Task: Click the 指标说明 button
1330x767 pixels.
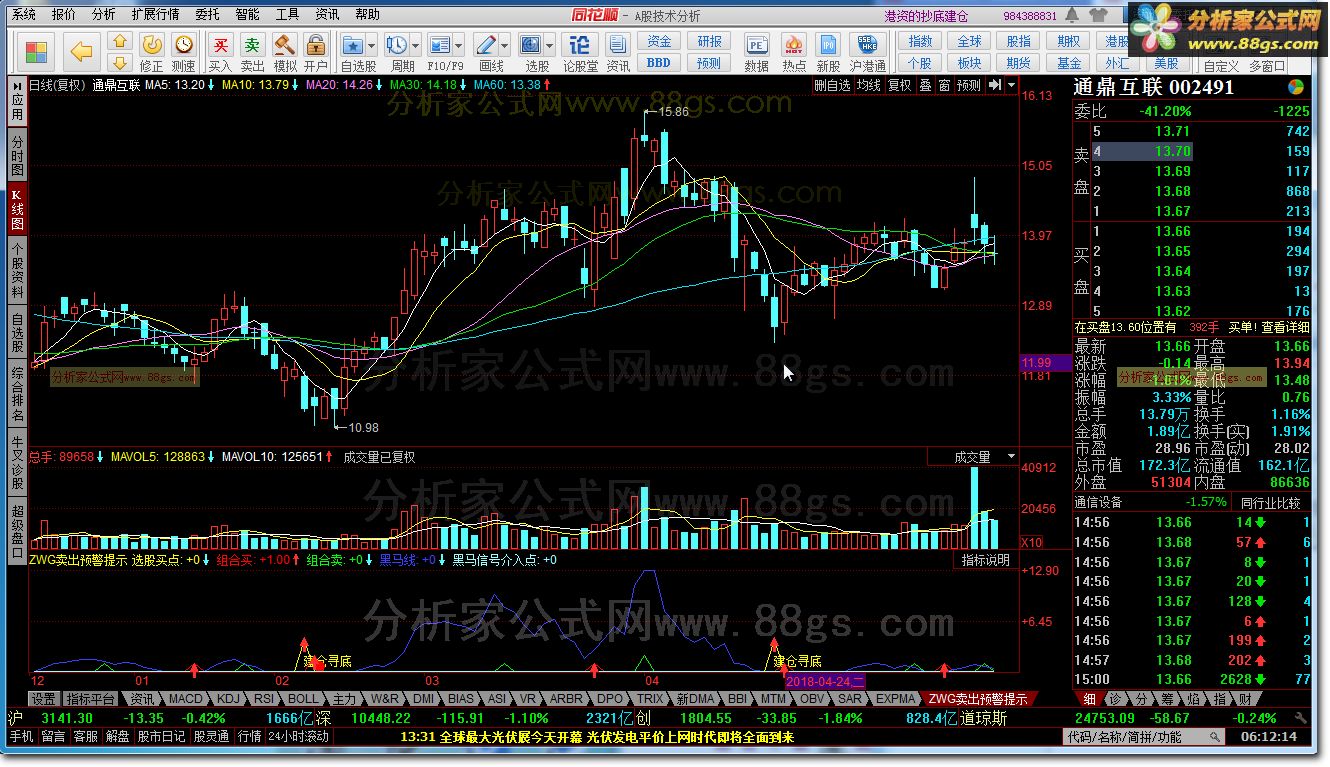Action: (x=986, y=560)
